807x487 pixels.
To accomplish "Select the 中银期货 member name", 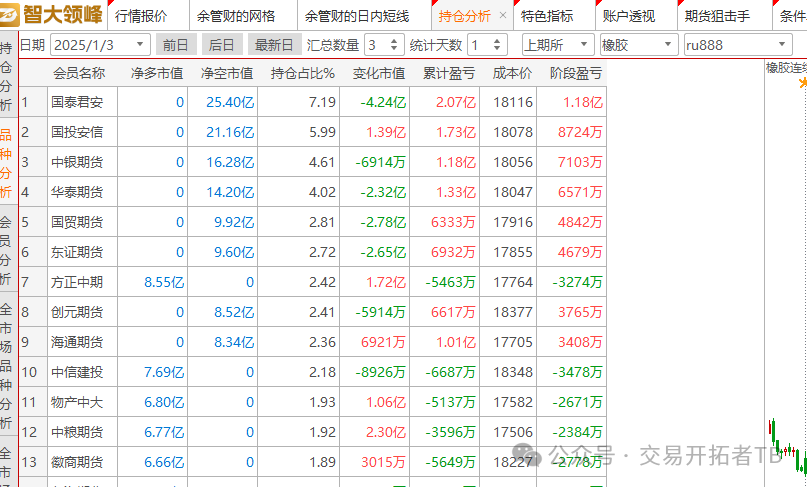I will (x=77, y=162).
